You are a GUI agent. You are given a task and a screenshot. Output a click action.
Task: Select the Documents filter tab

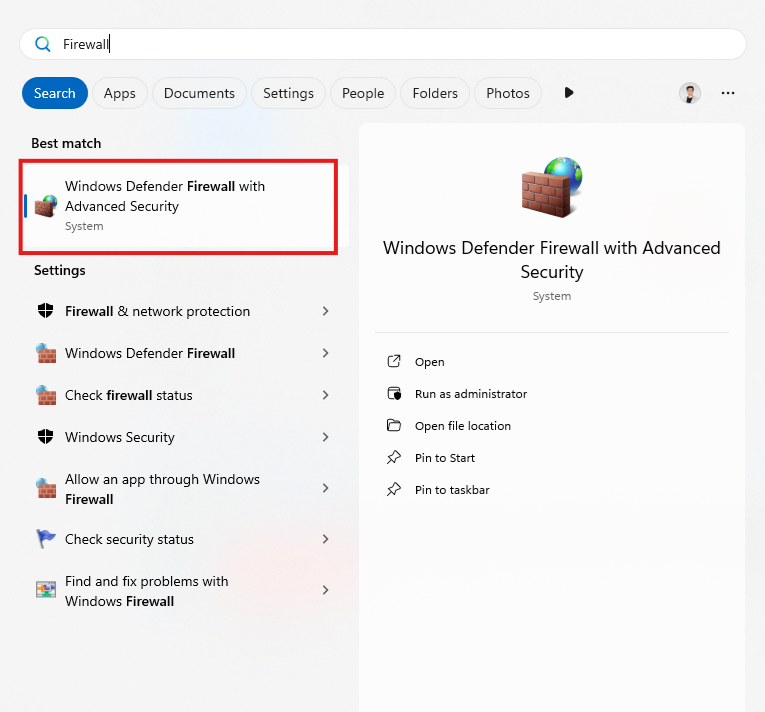click(199, 93)
